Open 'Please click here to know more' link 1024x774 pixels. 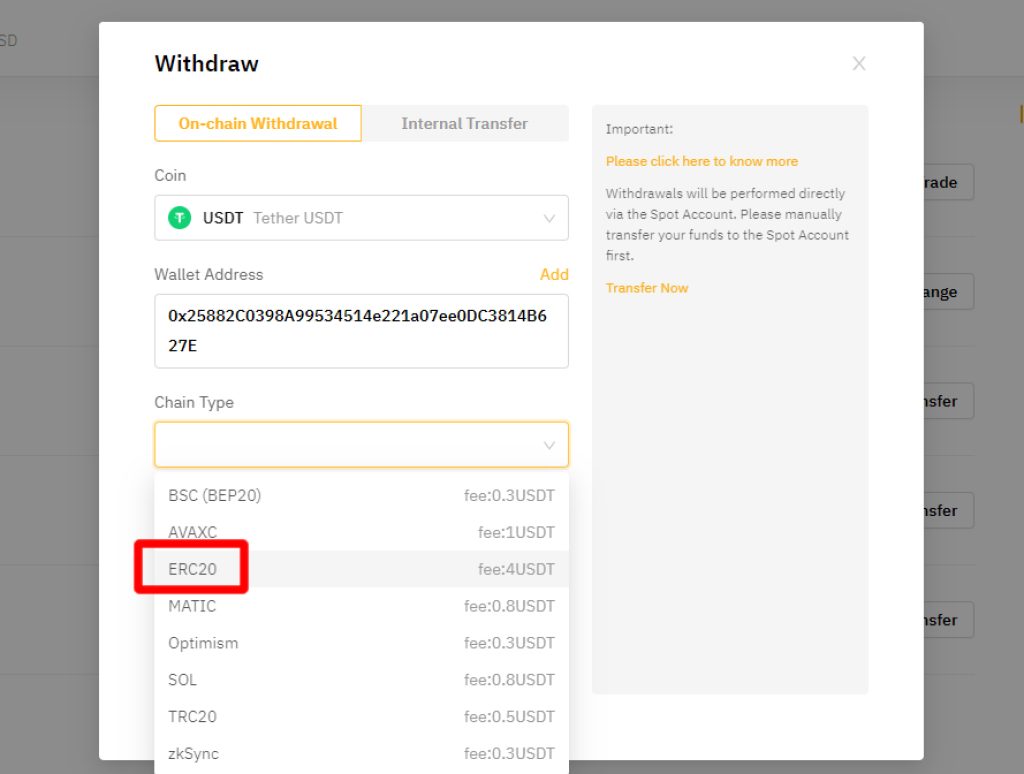coord(701,161)
